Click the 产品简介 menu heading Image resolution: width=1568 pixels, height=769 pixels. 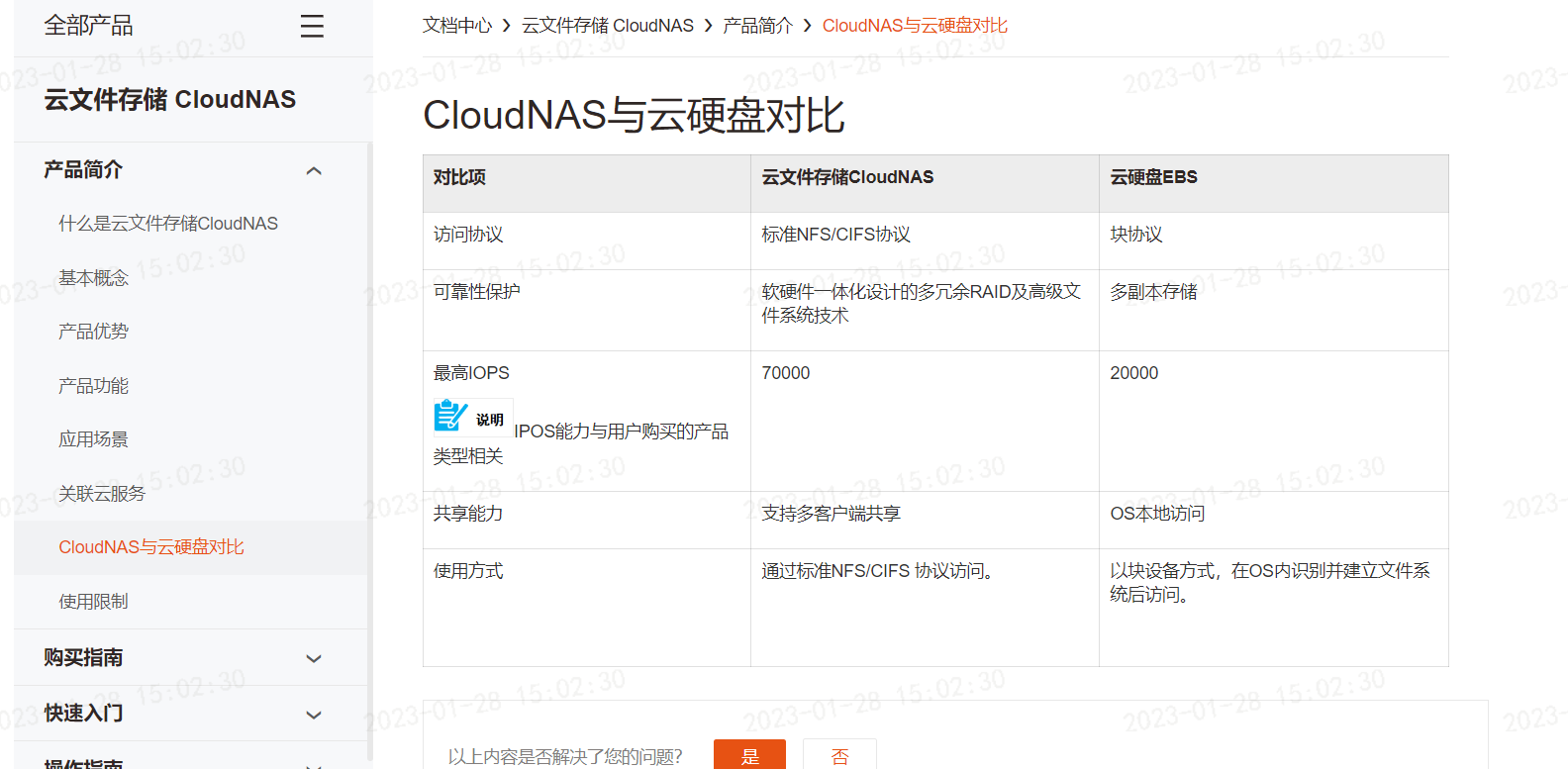pos(83,170)
